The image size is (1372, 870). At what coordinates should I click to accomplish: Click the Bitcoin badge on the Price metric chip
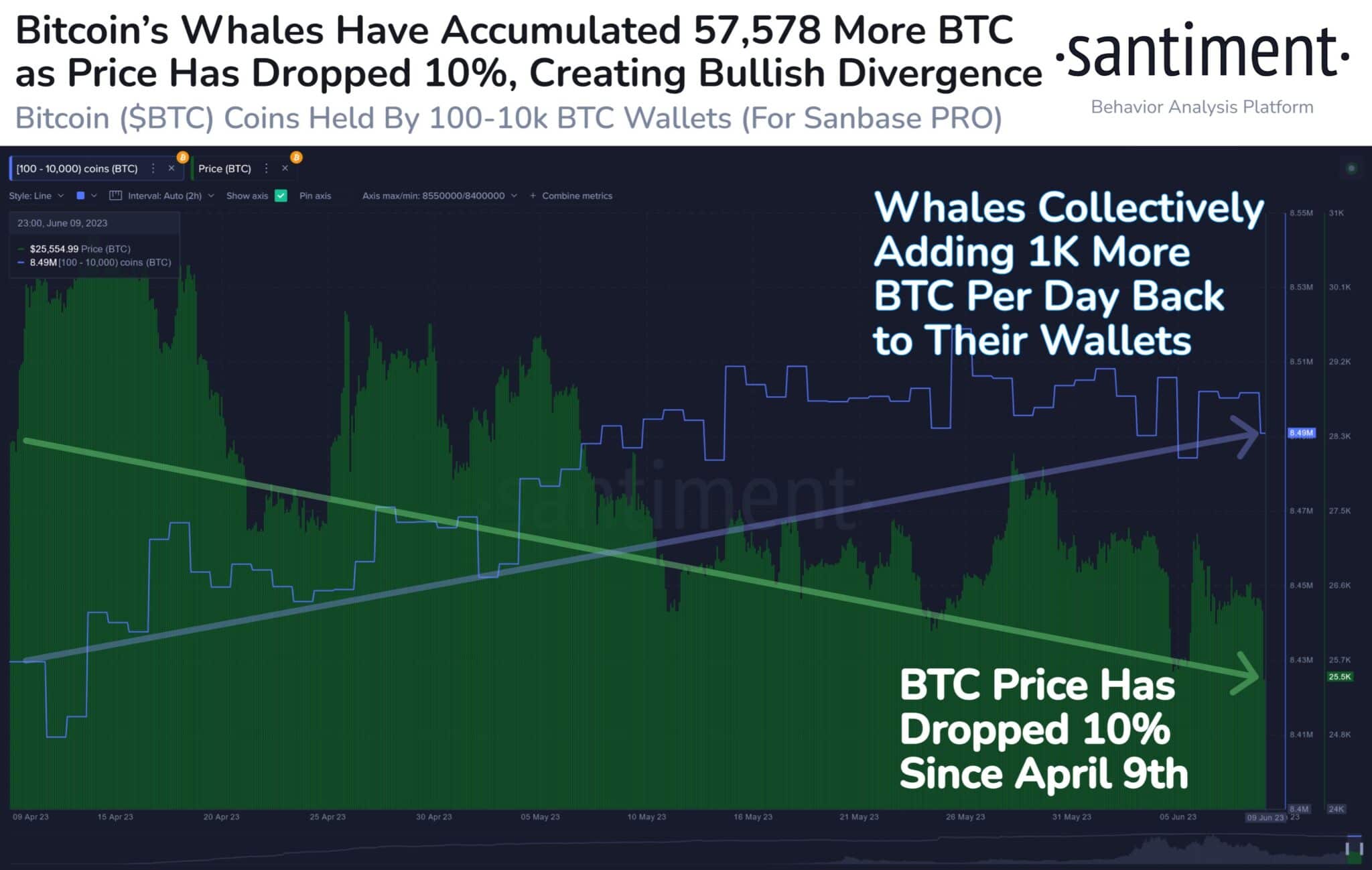296,158
